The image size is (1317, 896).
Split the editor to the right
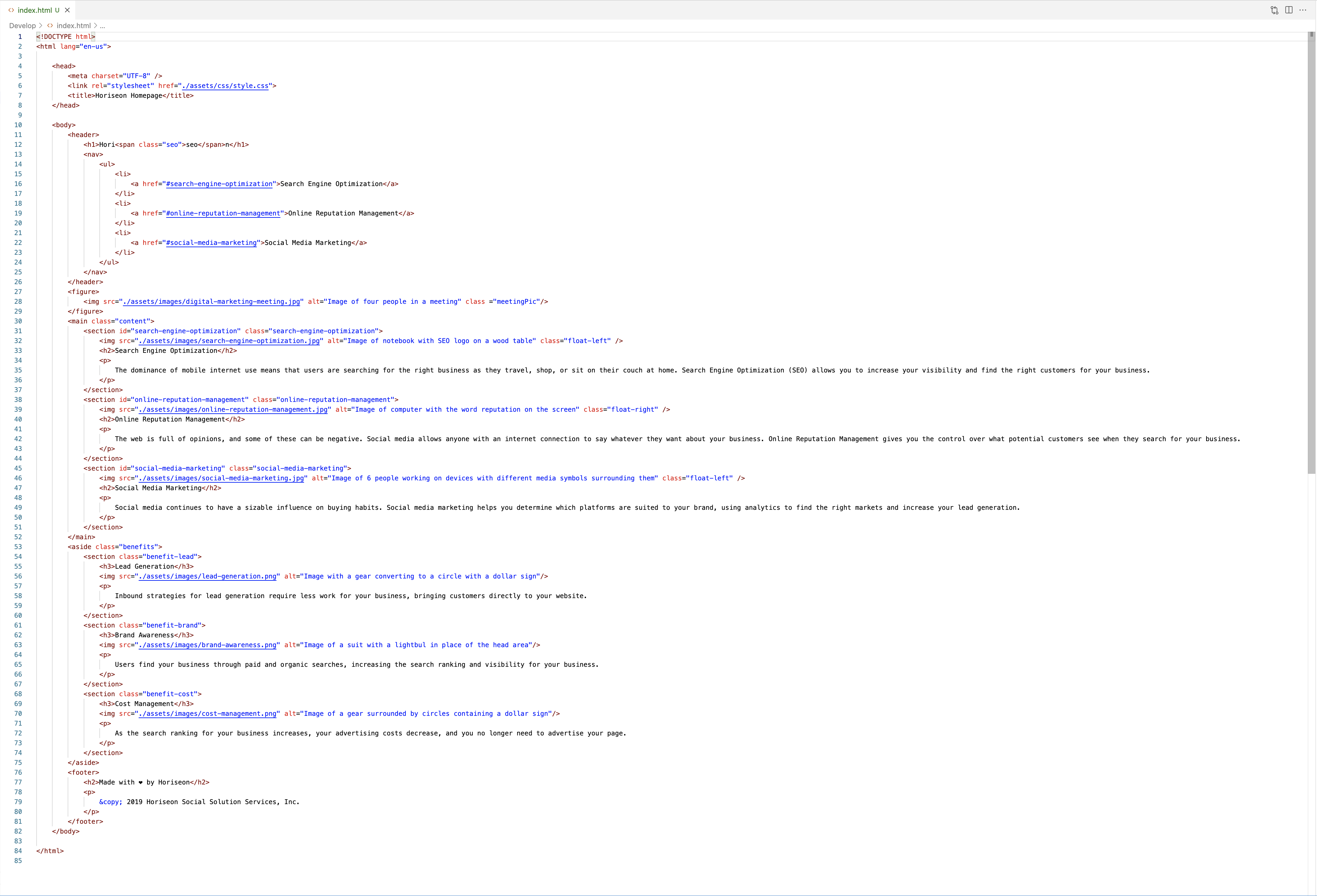(1289, 10)
